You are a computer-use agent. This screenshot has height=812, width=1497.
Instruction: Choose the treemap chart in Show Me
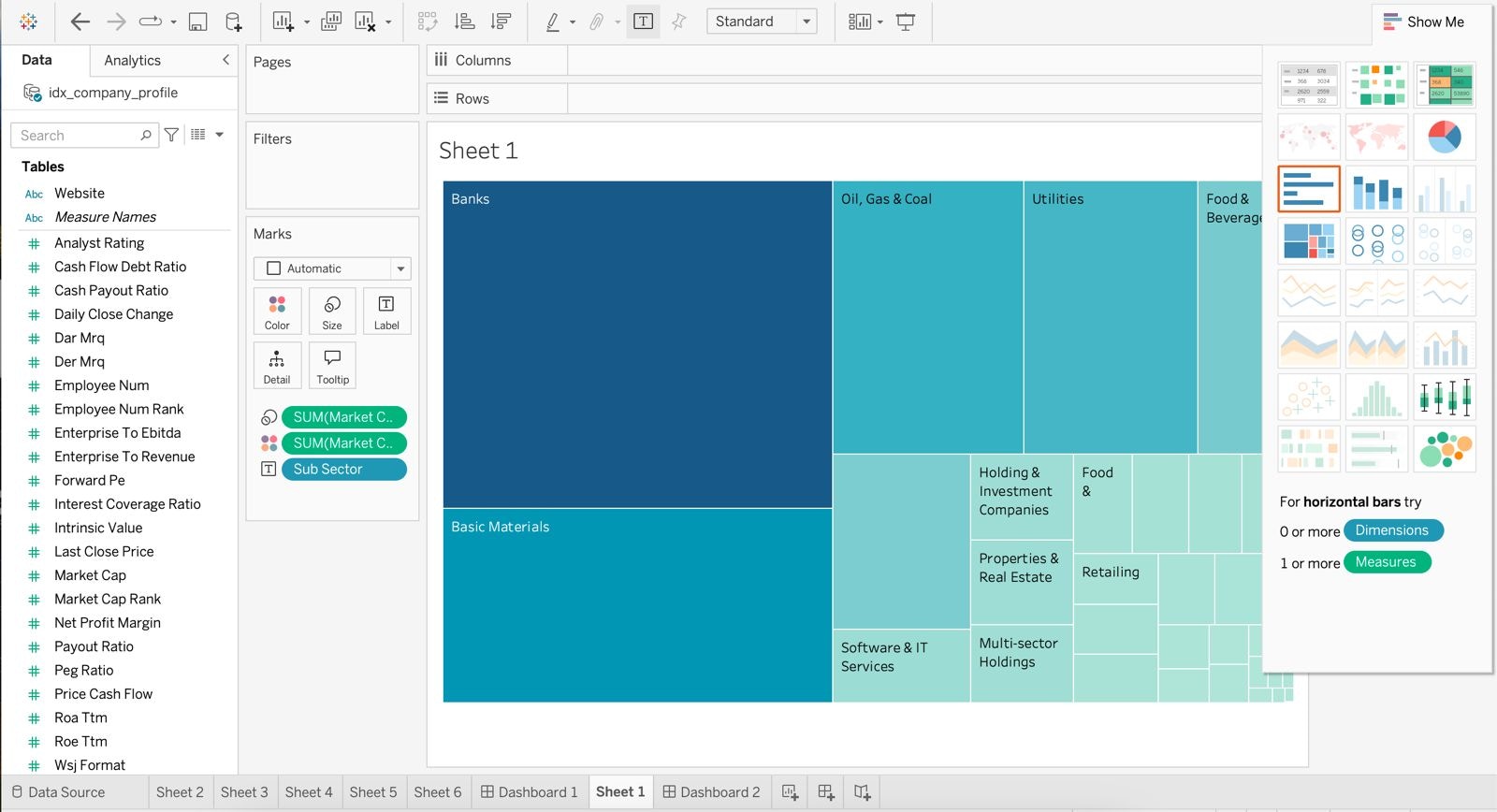click(x=1309, y=240)
